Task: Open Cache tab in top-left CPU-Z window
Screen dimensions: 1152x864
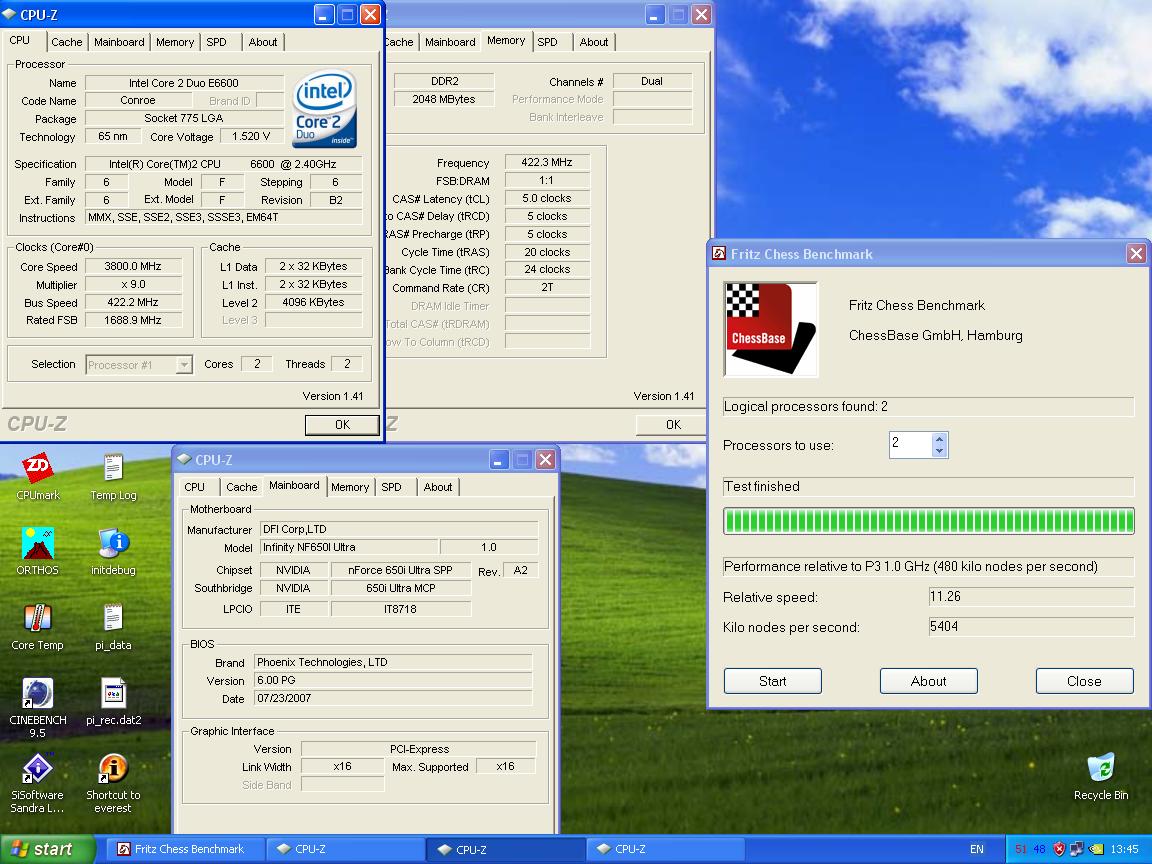Action: click(x=67, y=42)
